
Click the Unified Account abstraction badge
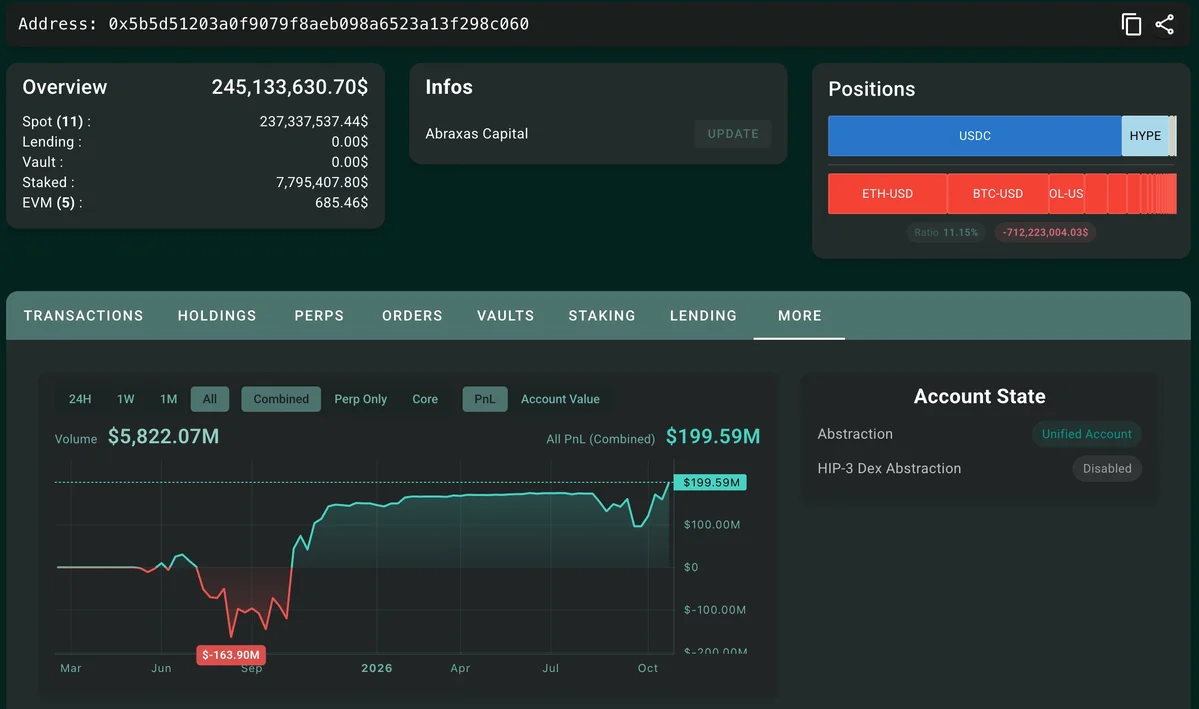coord(1087,434)
